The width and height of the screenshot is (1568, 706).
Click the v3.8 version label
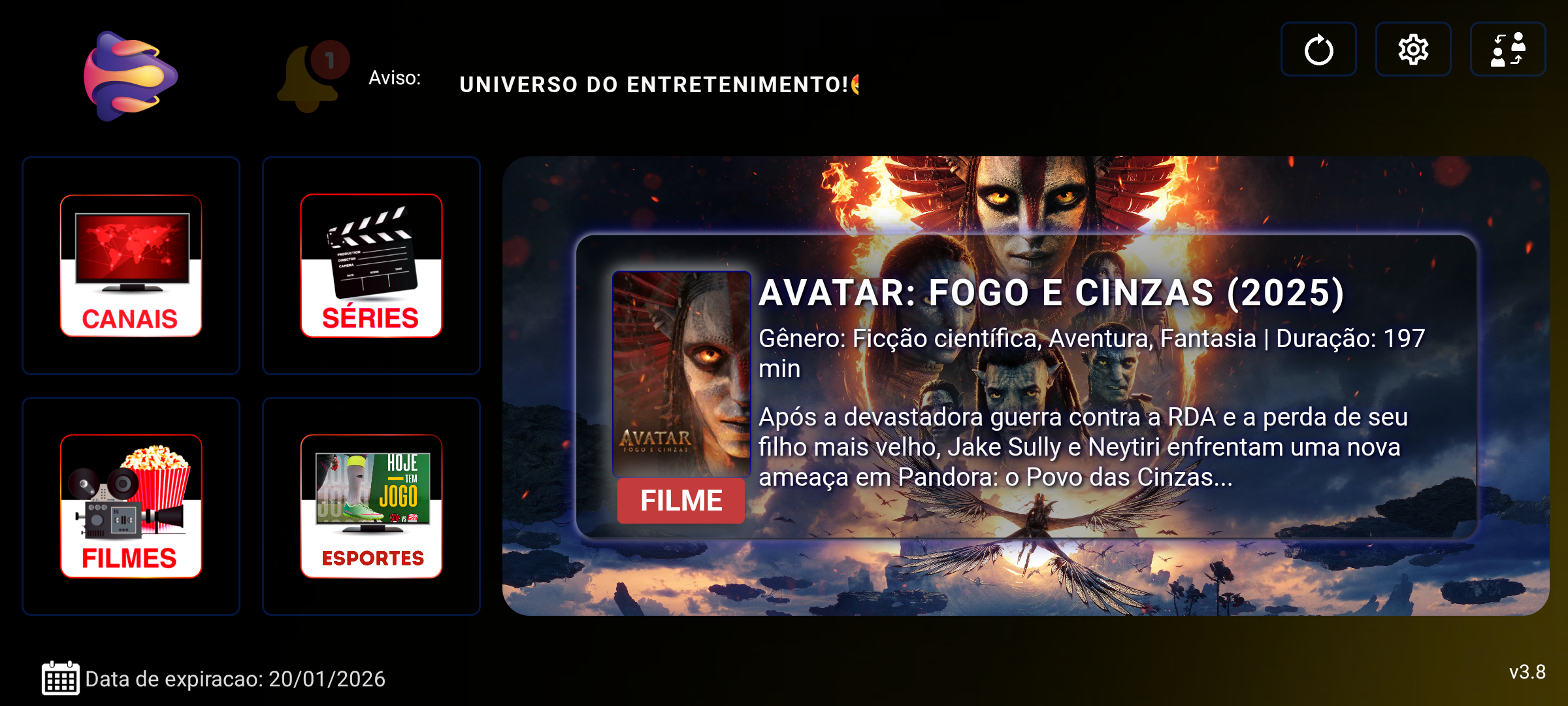tap(1527, 672)
